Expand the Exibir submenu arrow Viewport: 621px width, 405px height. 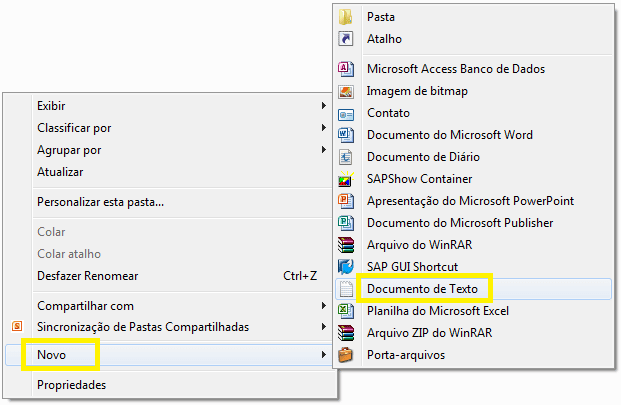coord(324,106)
